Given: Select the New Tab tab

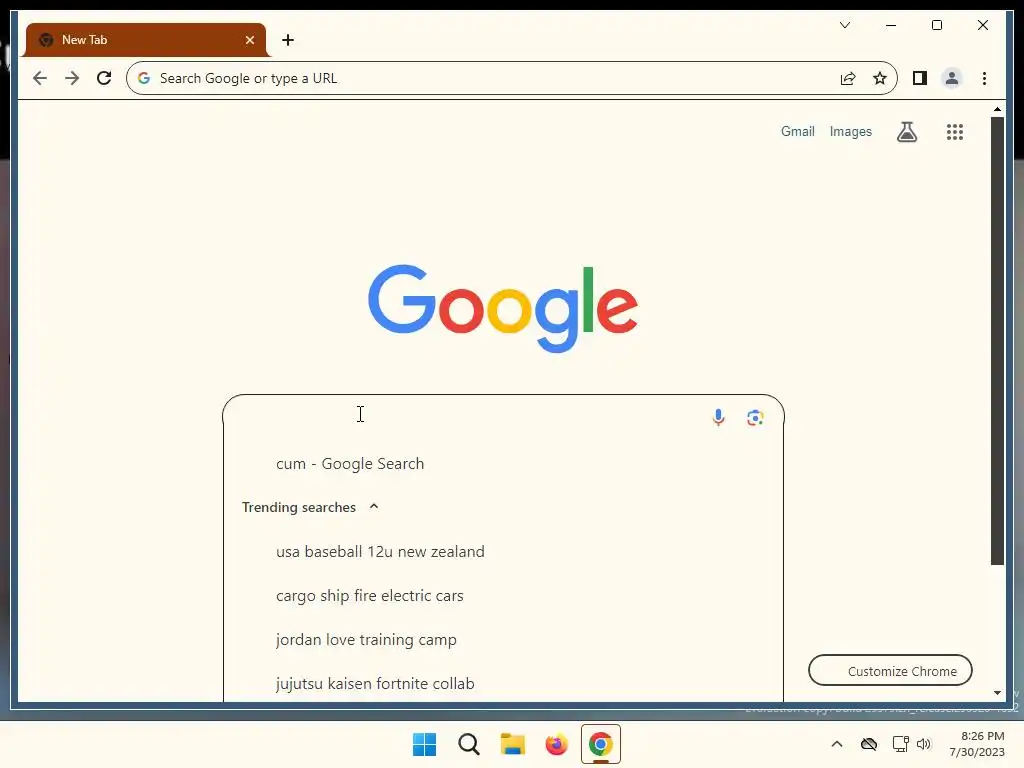Looking at the screenshot, I should click(146, 40).
